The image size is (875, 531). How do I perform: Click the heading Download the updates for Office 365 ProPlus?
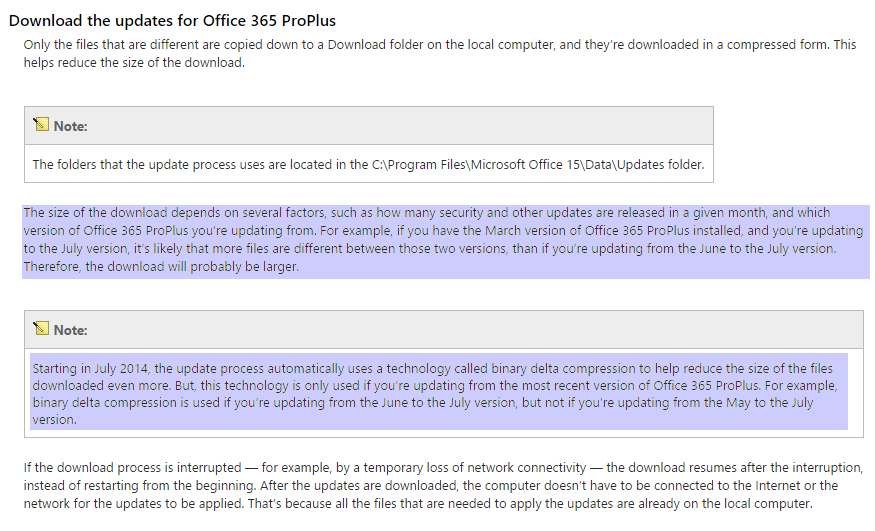click(x=172, y=21)
